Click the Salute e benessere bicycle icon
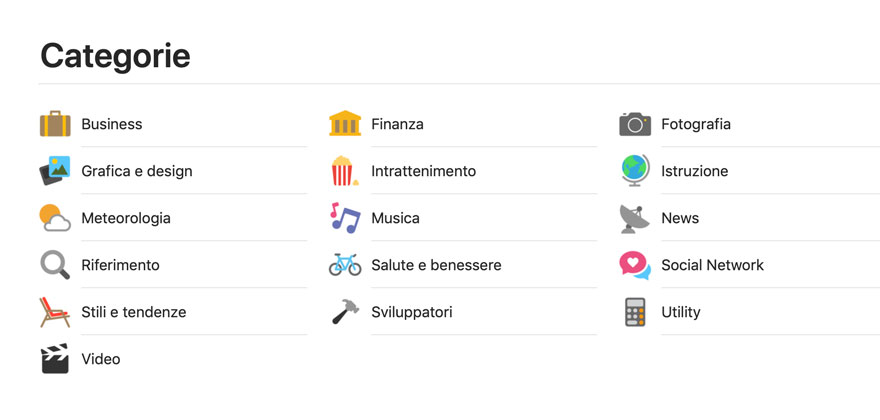Viewport: 880px width, 420px height. [345, 265]
